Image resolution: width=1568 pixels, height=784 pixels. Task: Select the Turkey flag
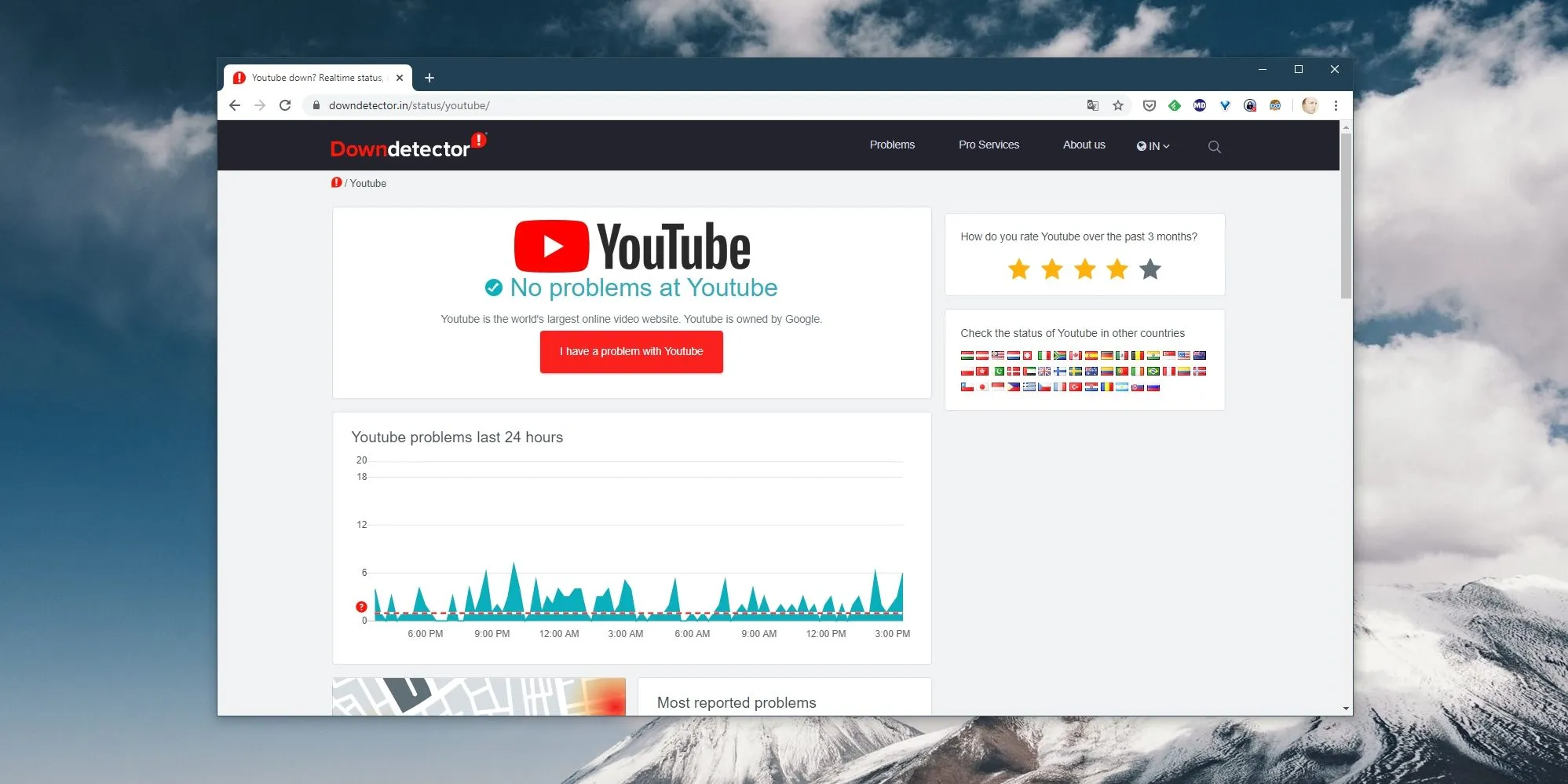[1076, 387]
